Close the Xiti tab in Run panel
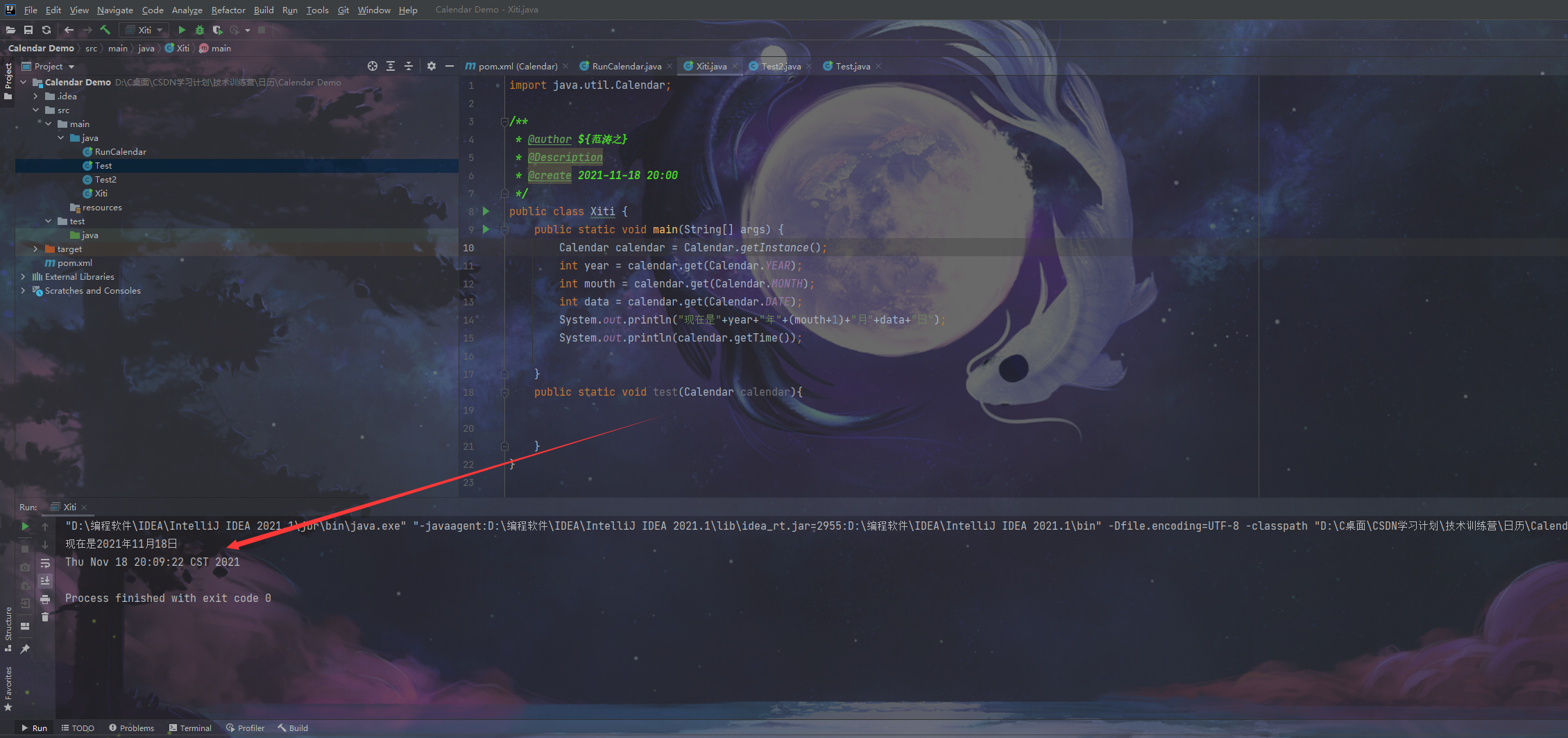Image resolution: width=1568 pixels, height=738 pixels. tap(84, 507)
